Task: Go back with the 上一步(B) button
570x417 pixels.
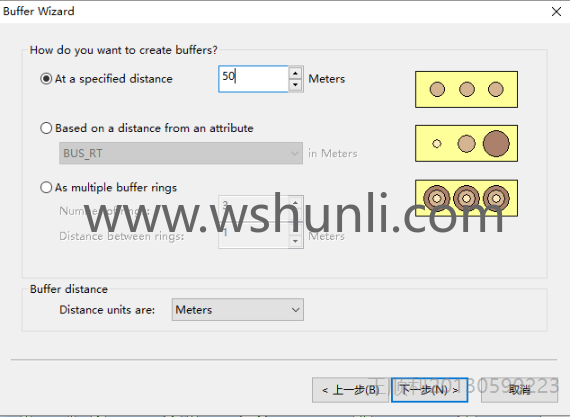Action: coord(350,390)
